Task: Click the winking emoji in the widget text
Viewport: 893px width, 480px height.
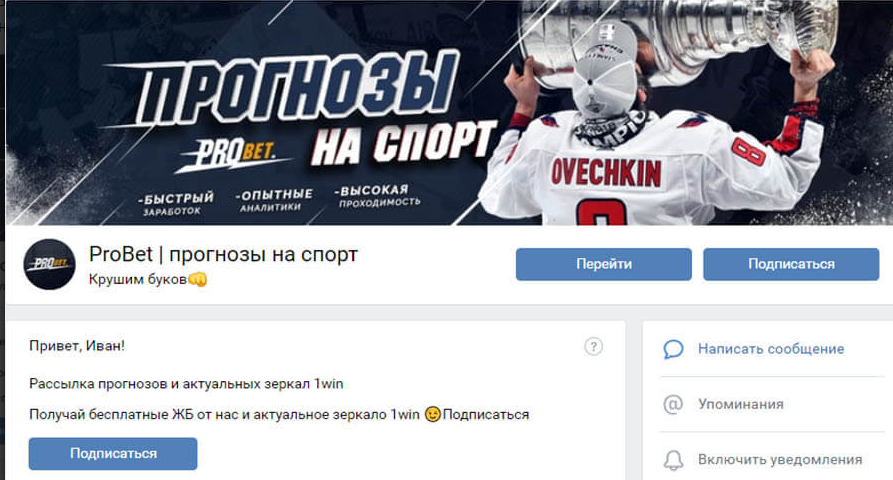Action: pos(432,415)
